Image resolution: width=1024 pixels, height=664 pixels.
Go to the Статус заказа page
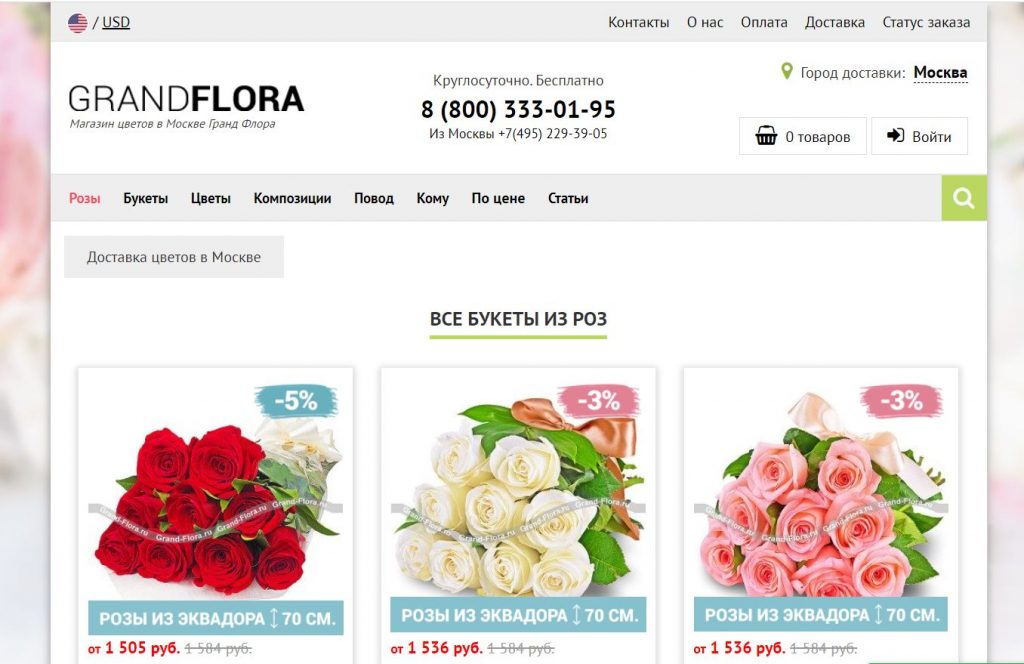(926, 22)
